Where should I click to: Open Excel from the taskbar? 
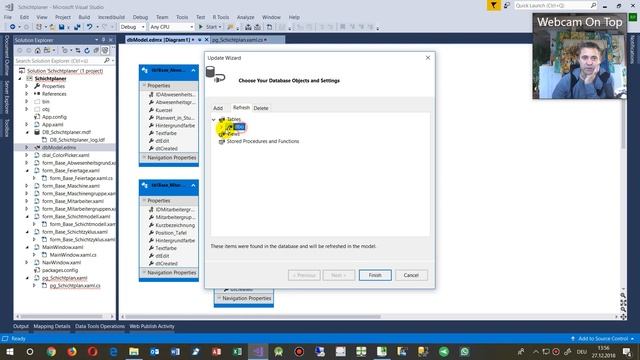[237, 351]
